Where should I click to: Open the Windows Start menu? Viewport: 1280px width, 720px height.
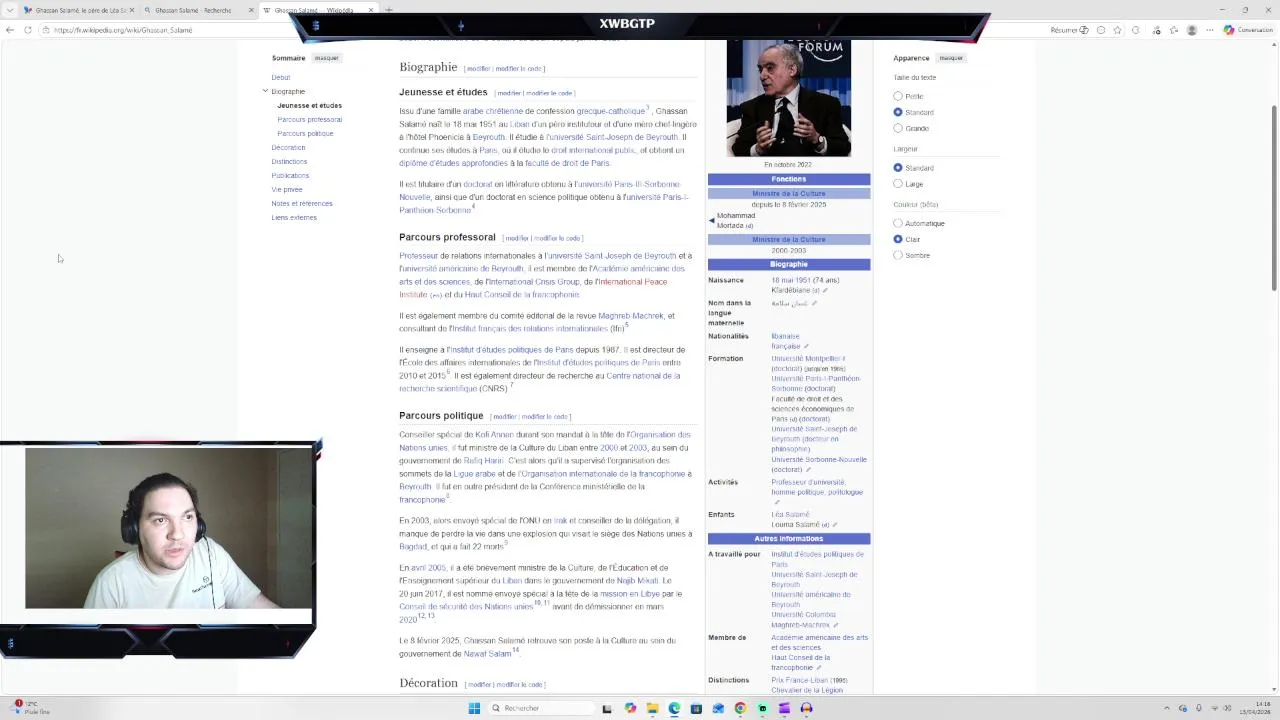[474, 708]
